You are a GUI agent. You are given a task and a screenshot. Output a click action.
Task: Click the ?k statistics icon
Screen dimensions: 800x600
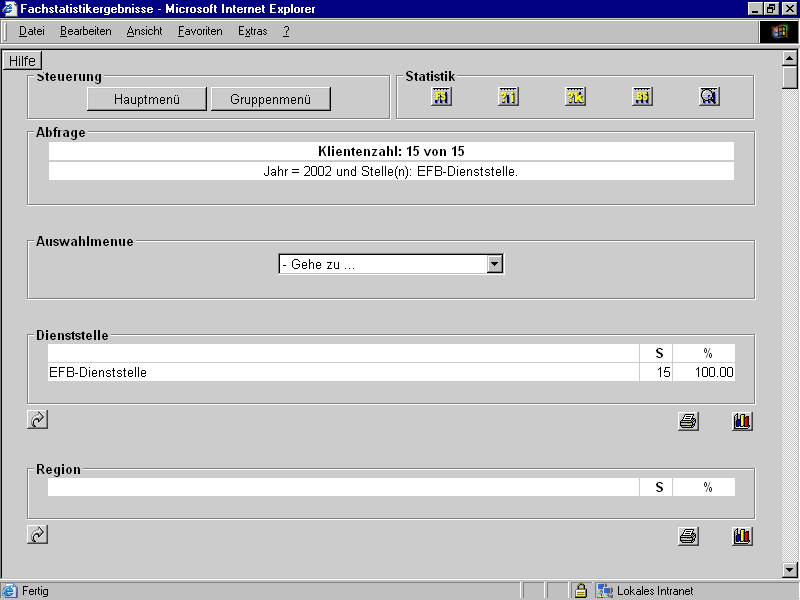(x=576, y=97)
